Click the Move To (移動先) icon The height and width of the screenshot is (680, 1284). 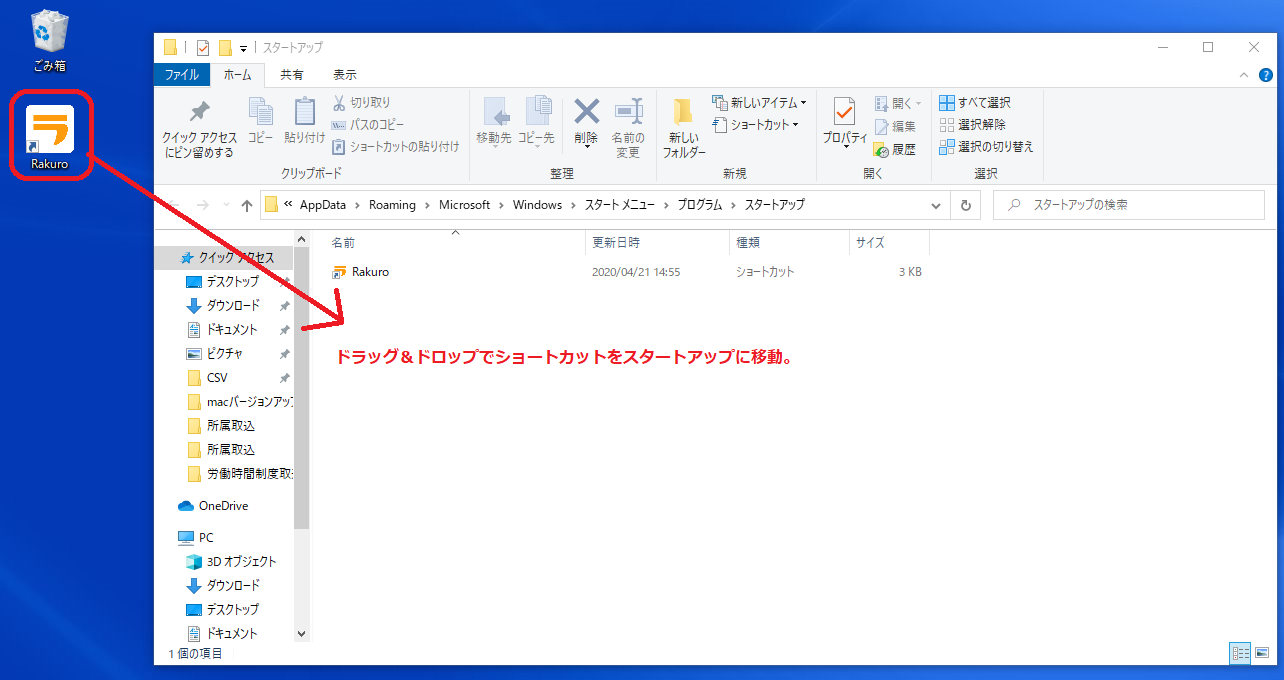click(x=494, y=123)
